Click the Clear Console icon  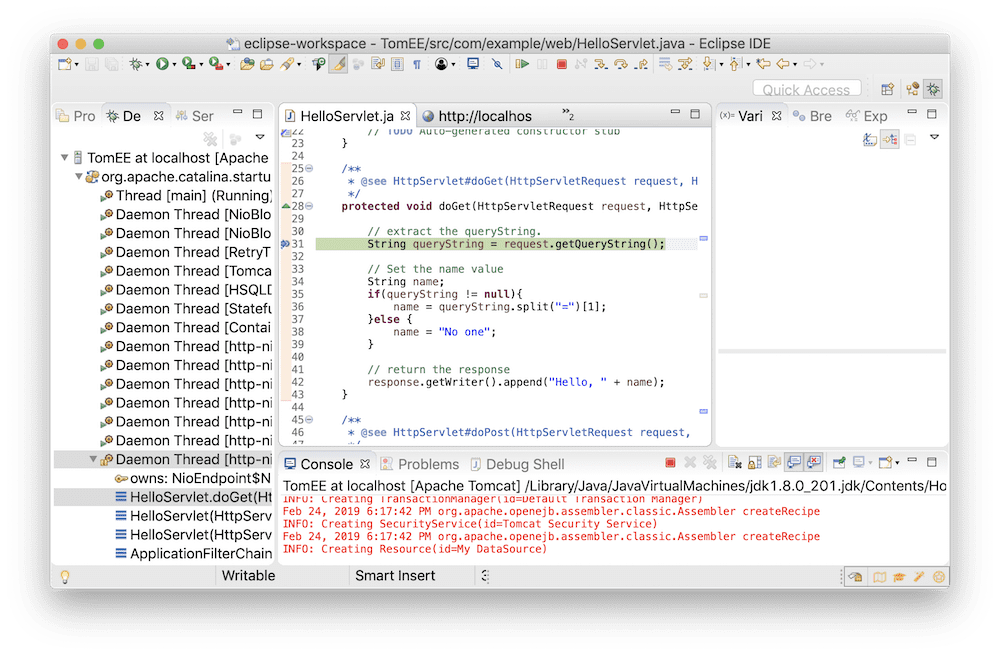click(735, 462)
